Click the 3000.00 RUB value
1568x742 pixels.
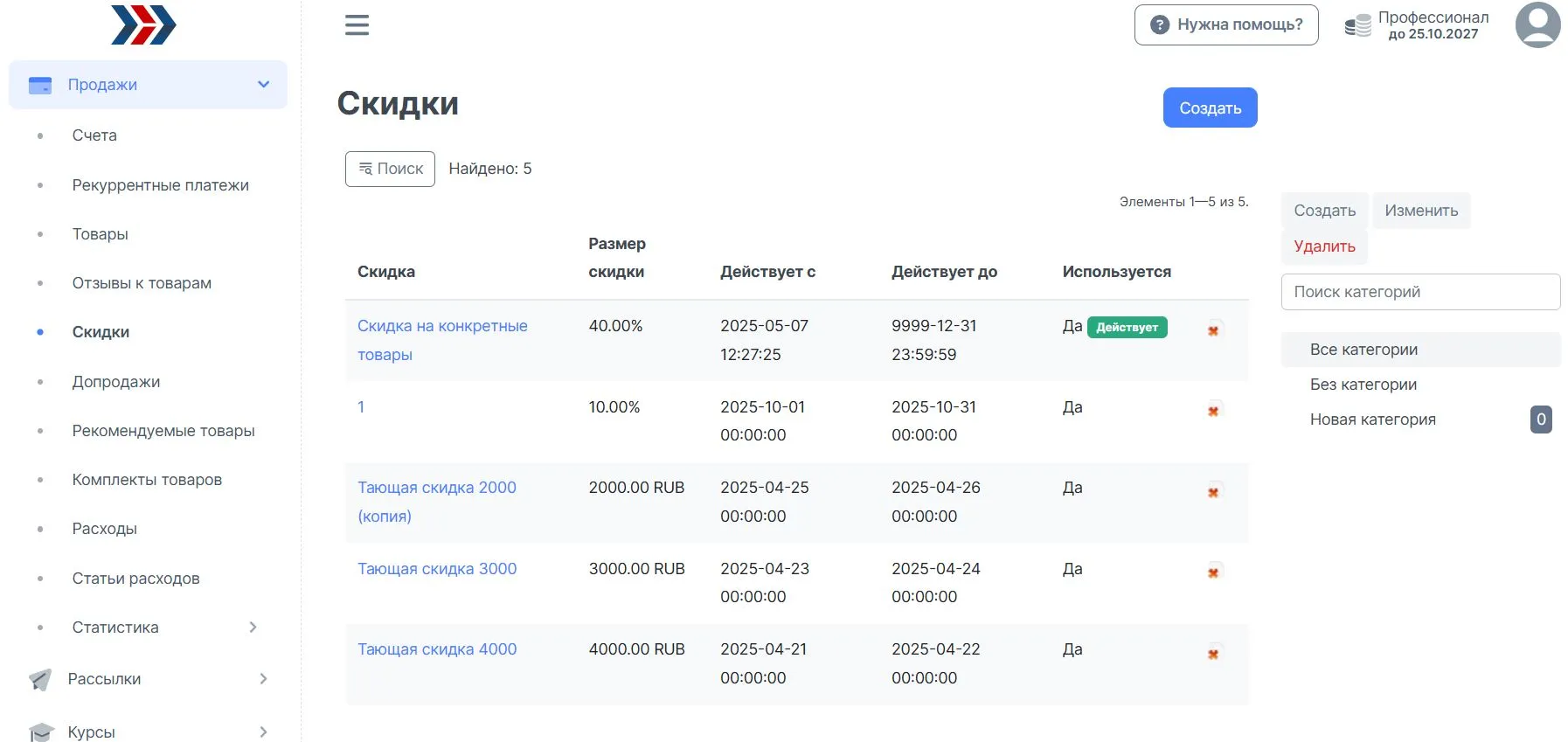(636, 569)
